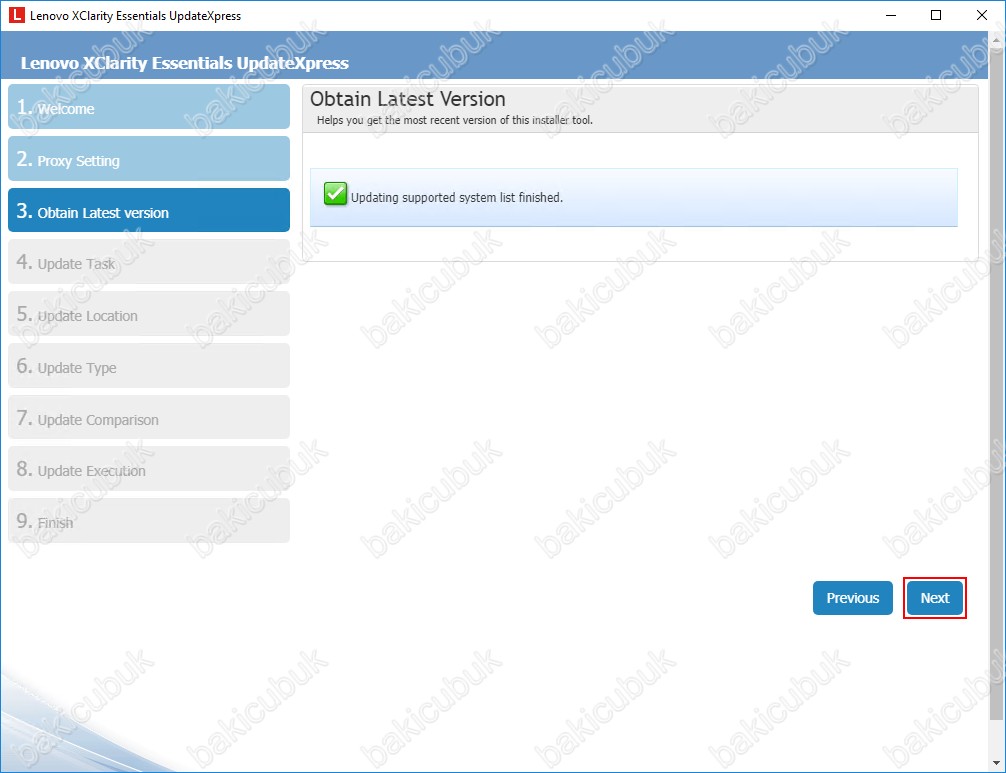Click the Next button
The image size is (1006, 773).
(935, 598)
